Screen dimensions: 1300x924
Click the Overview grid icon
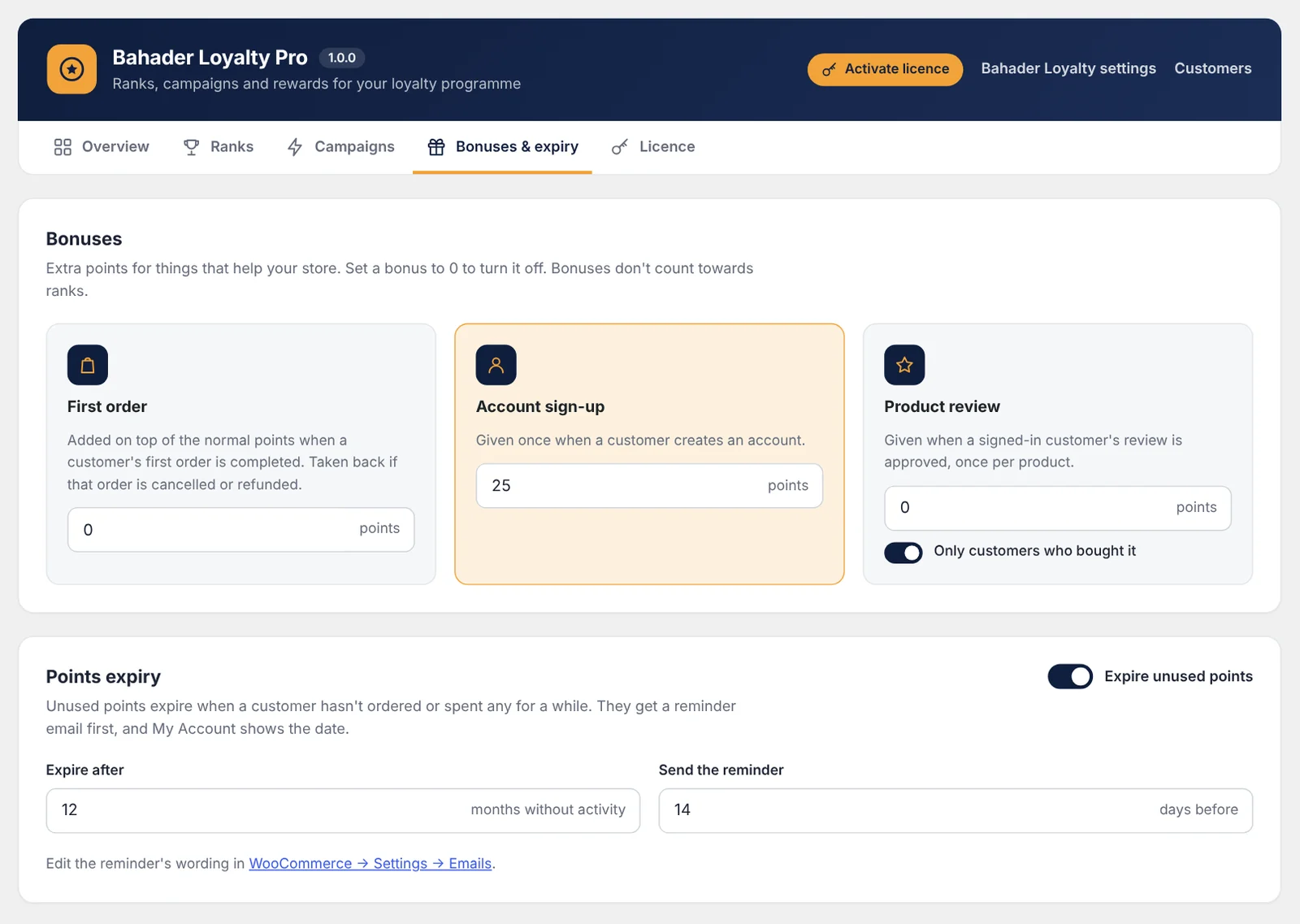(x=63, y=147)
